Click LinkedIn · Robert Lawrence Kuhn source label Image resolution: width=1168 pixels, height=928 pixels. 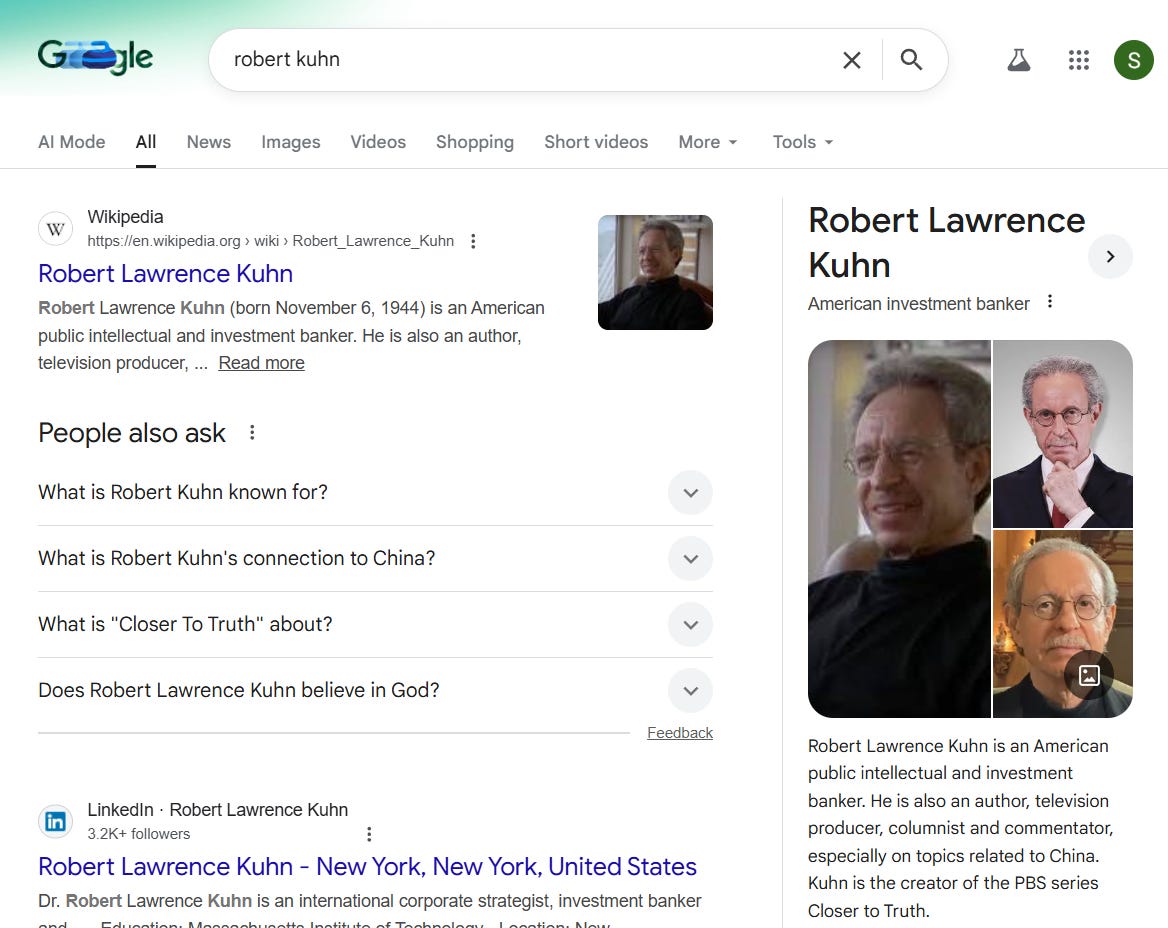click(x=218, y=810)
